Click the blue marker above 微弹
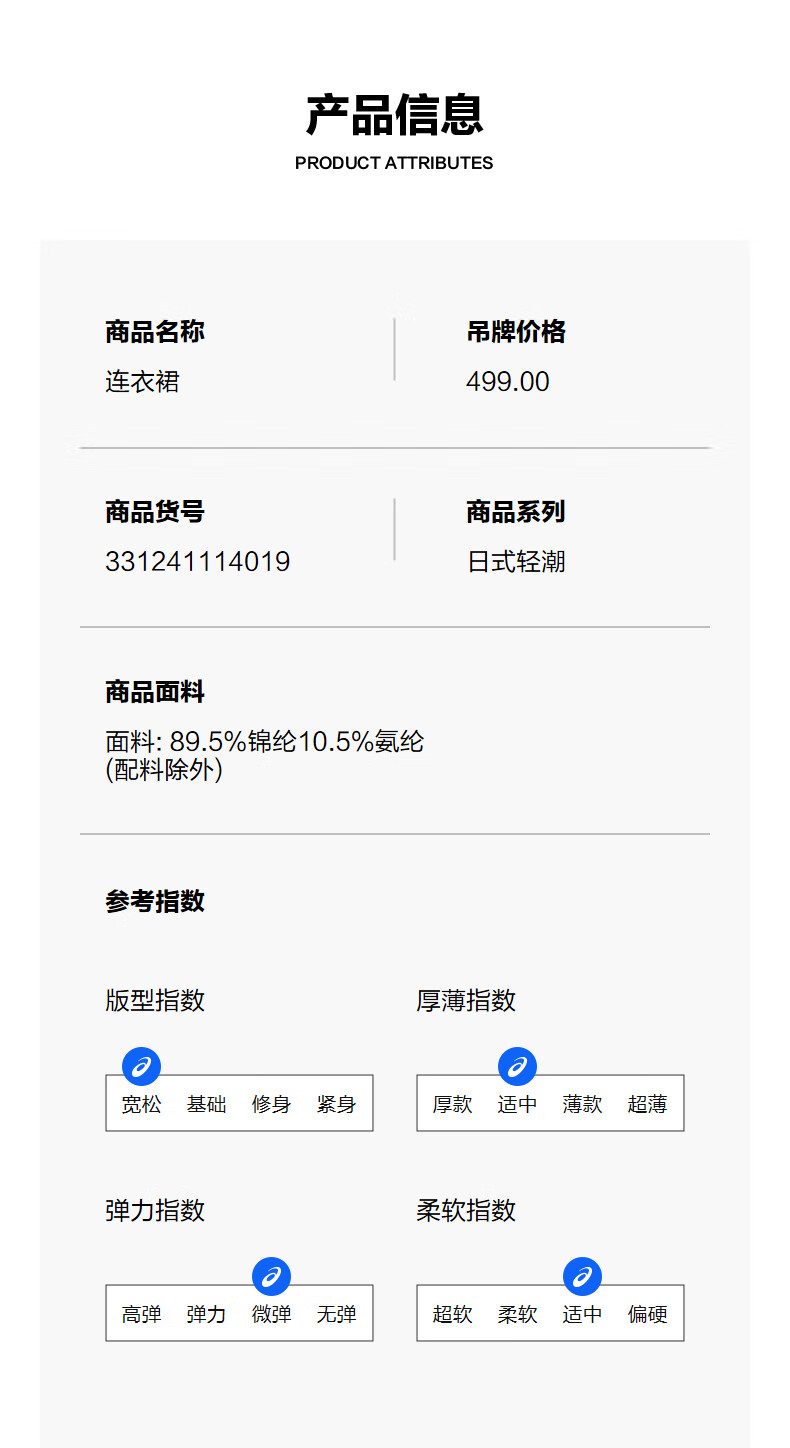 coord(271,1276)
